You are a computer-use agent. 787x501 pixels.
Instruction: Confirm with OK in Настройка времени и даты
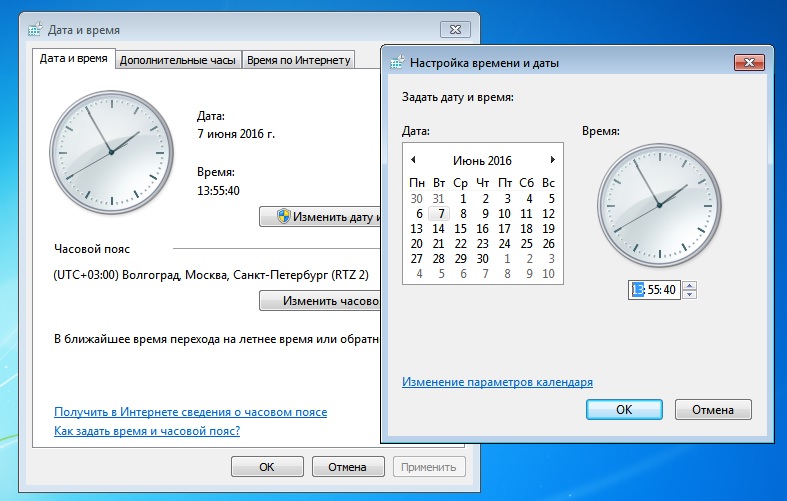tap(624, 410)
